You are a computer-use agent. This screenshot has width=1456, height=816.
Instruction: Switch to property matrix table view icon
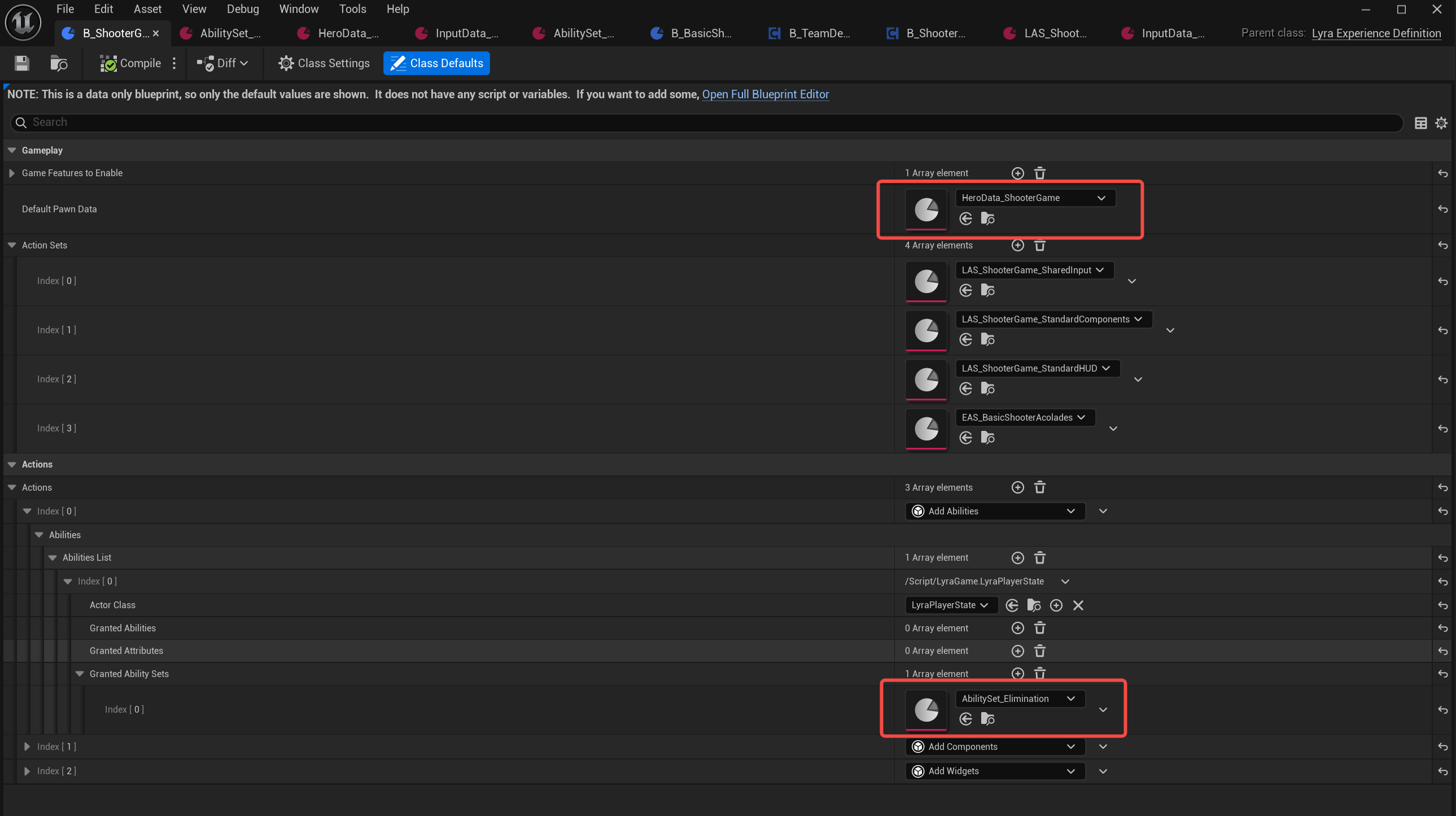(1420, 123)
